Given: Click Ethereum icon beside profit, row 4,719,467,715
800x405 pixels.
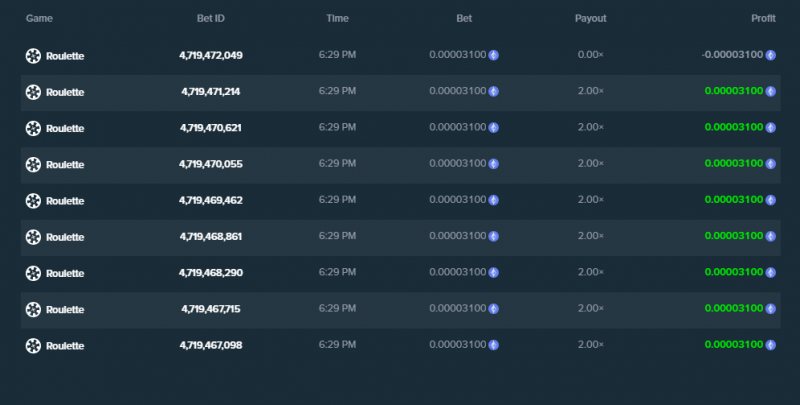Looking at the screenshot, I should 770,309.
